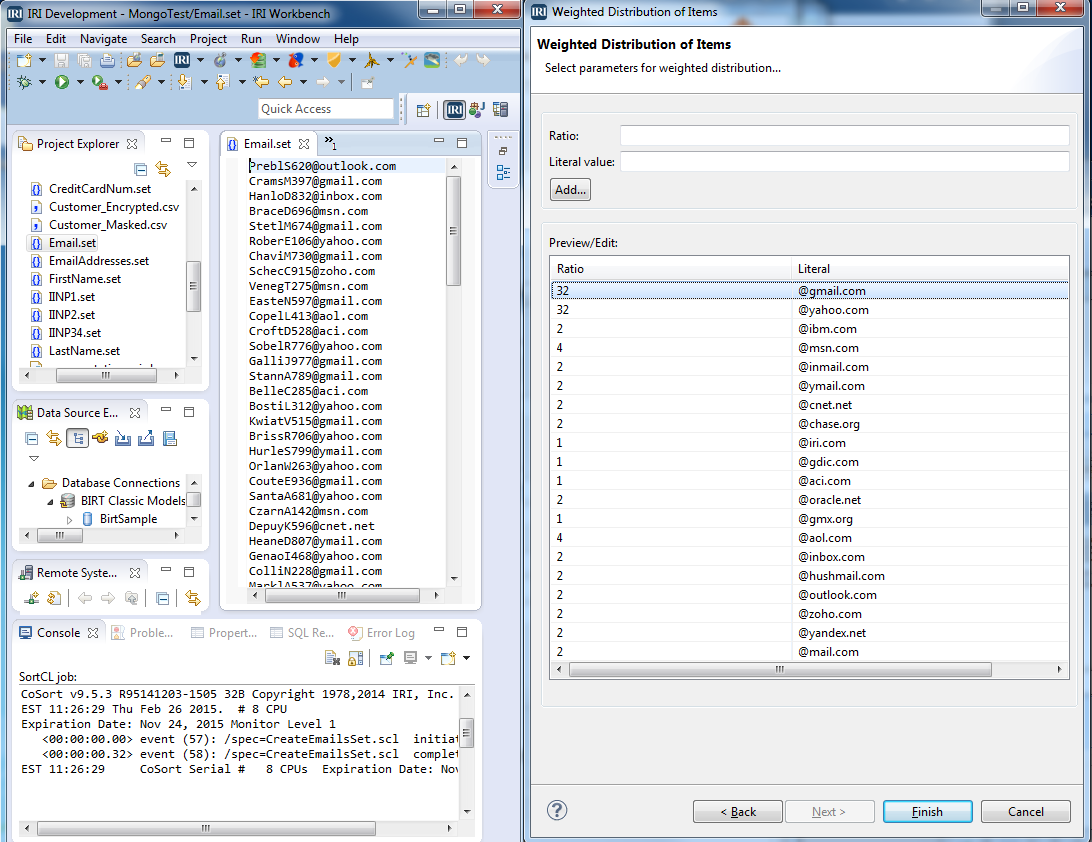Open the File menu
Viewport: 1092px width, 842px height.
tap(23, 39)
